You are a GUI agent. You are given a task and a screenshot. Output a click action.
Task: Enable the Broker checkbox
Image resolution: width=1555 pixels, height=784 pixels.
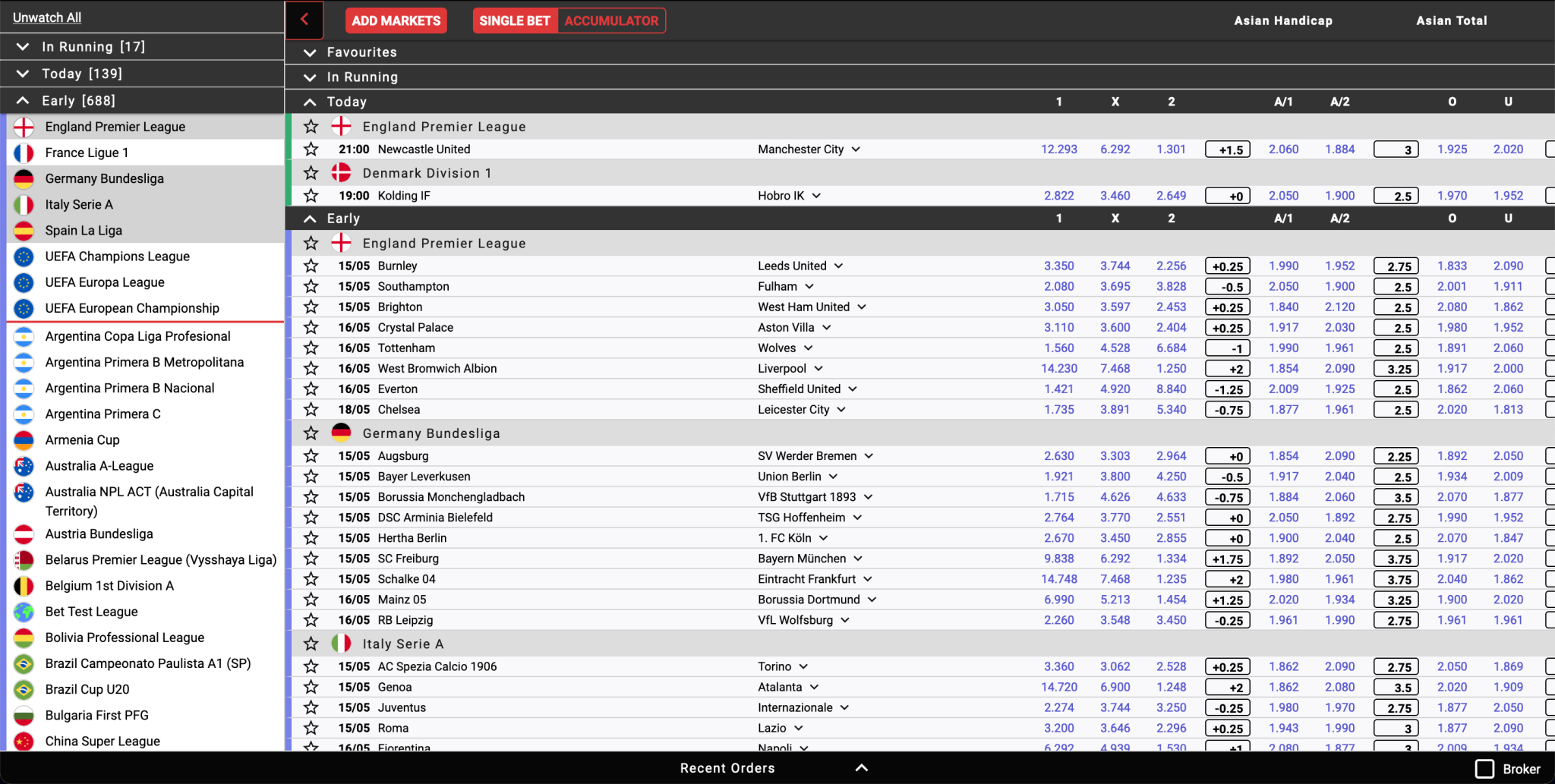coord(1484,769)
